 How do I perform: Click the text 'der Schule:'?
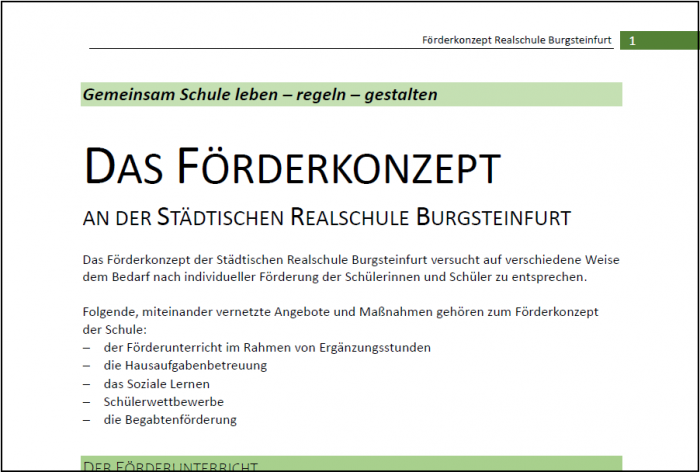coord(114,330)
